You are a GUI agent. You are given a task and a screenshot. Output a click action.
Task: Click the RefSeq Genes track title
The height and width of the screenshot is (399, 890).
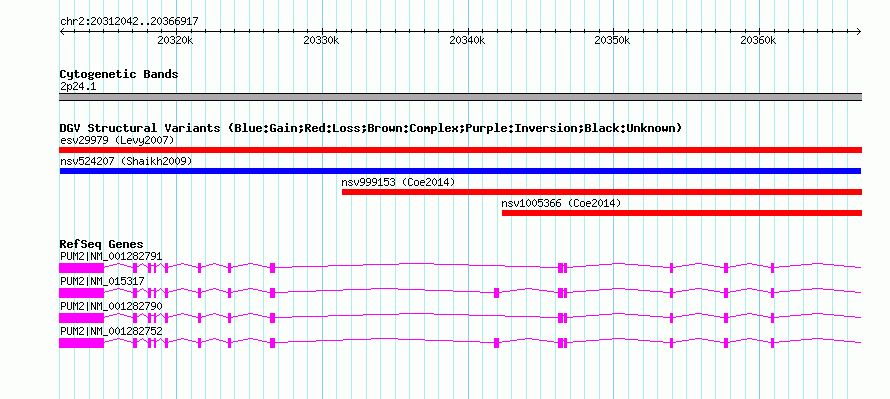coord(102,244)
